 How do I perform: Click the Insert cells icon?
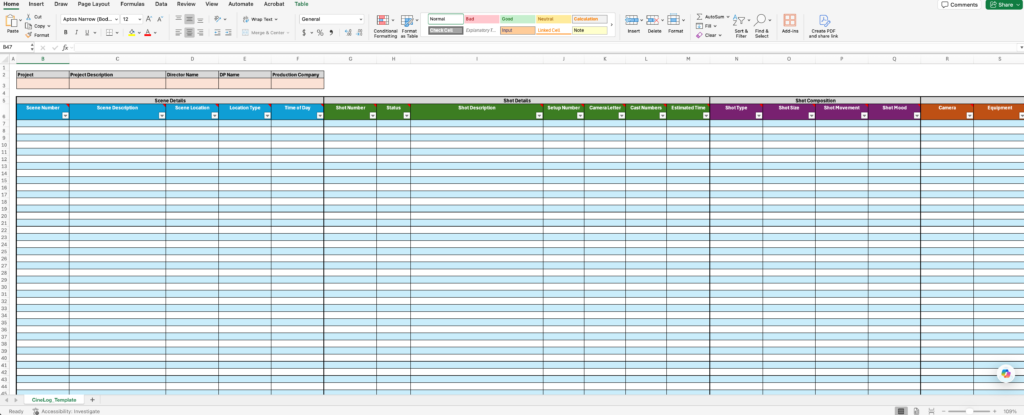[x=632, y=20]
